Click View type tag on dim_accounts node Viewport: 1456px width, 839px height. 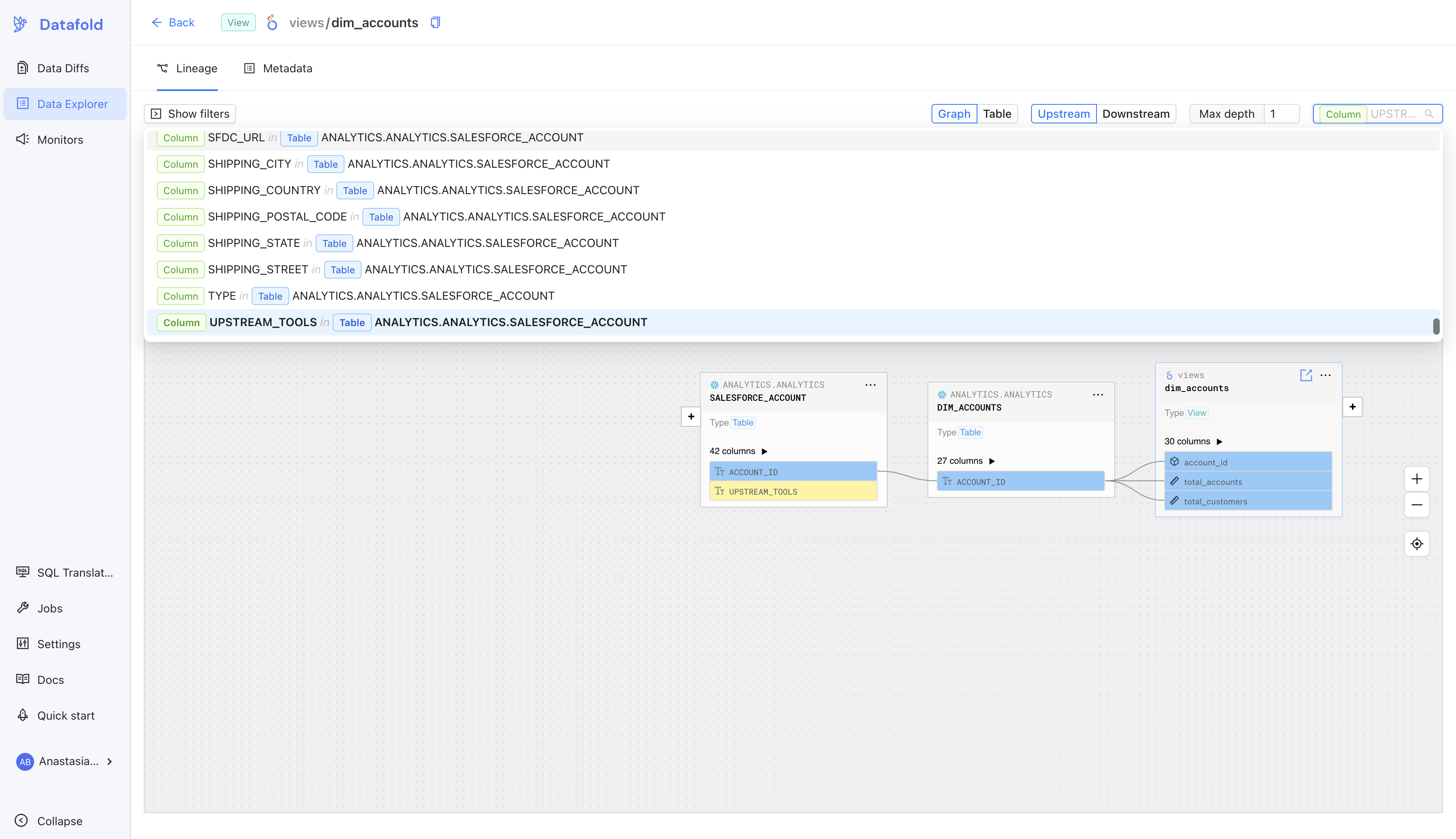coord(1197,413)
